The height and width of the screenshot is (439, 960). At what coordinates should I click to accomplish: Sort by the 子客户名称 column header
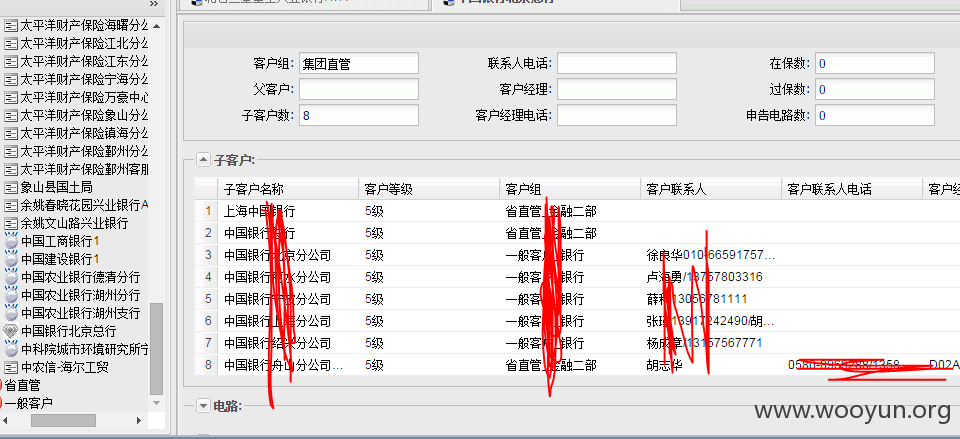tap(288, 189)
